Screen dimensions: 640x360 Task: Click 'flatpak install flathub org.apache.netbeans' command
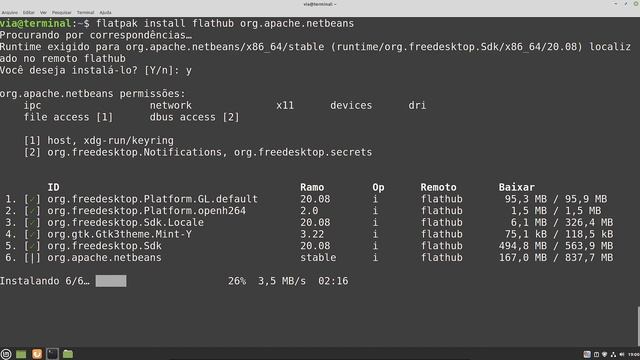(x=225, y=23)
